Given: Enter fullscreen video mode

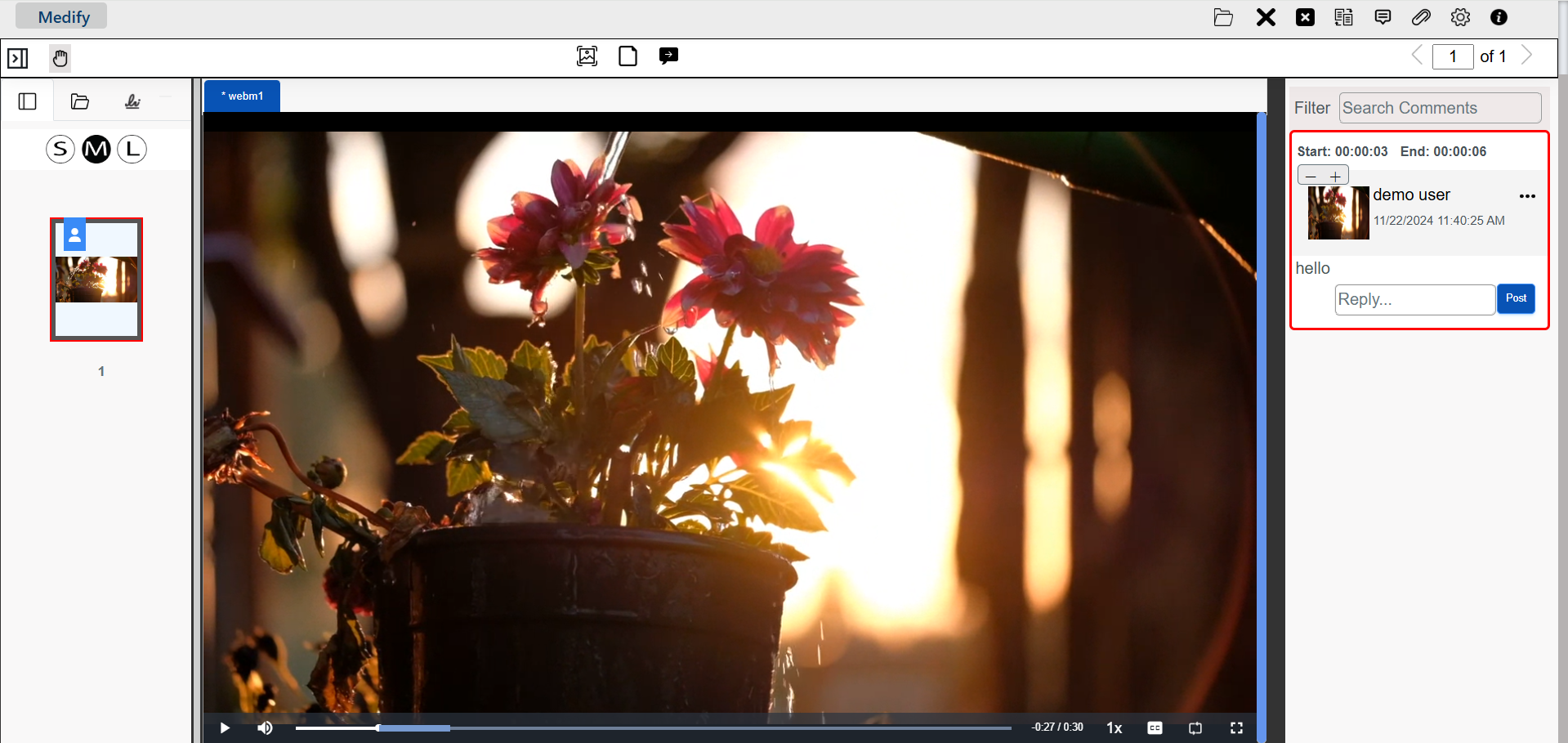Looking at the screenshot, I should 1236,727.
